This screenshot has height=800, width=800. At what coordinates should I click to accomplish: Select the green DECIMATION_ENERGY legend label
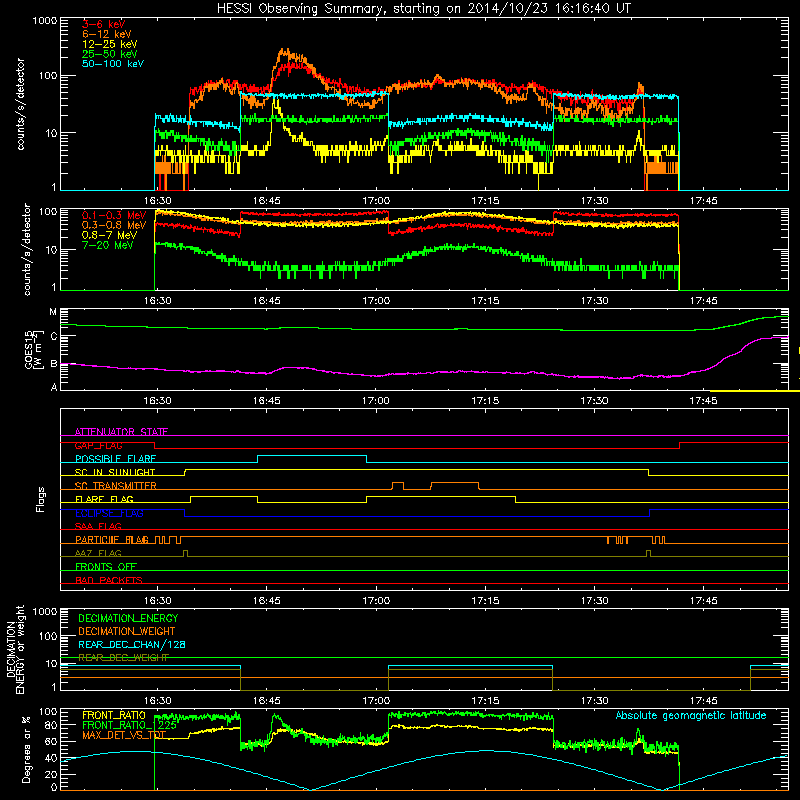click(128, 618)
